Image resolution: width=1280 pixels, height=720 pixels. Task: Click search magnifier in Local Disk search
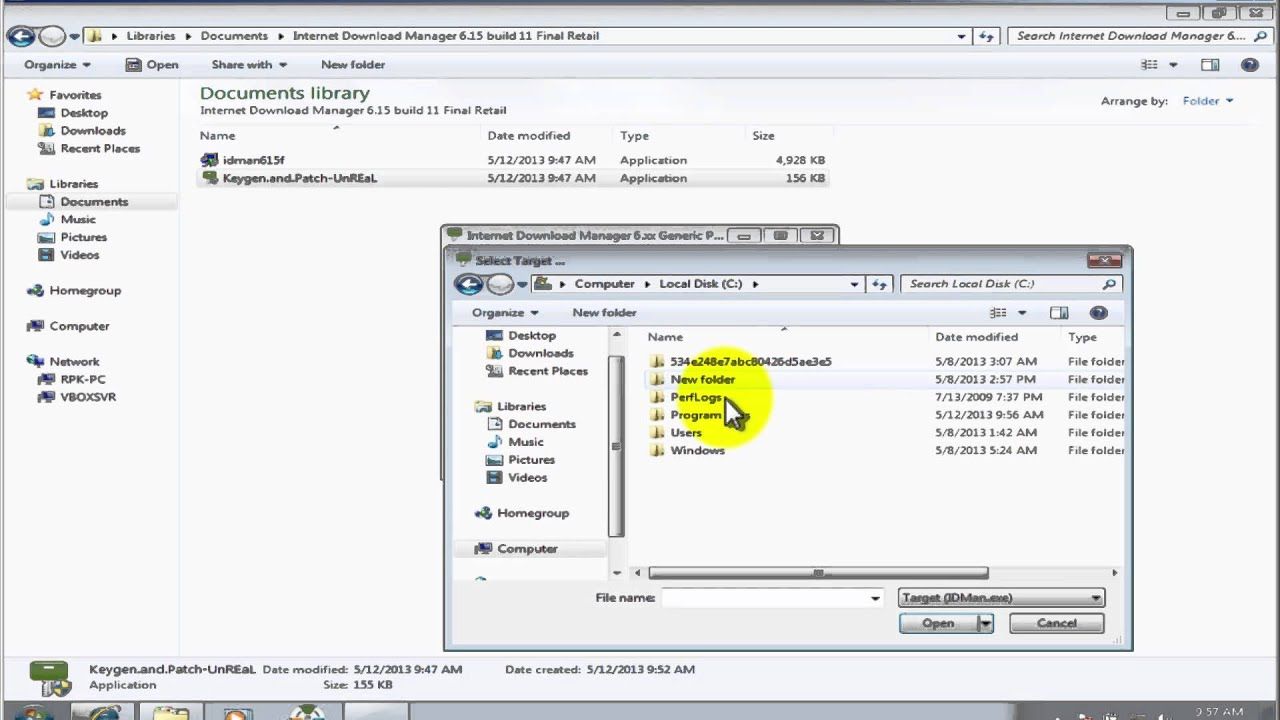pyautogui.click(x=1109, y=284)
